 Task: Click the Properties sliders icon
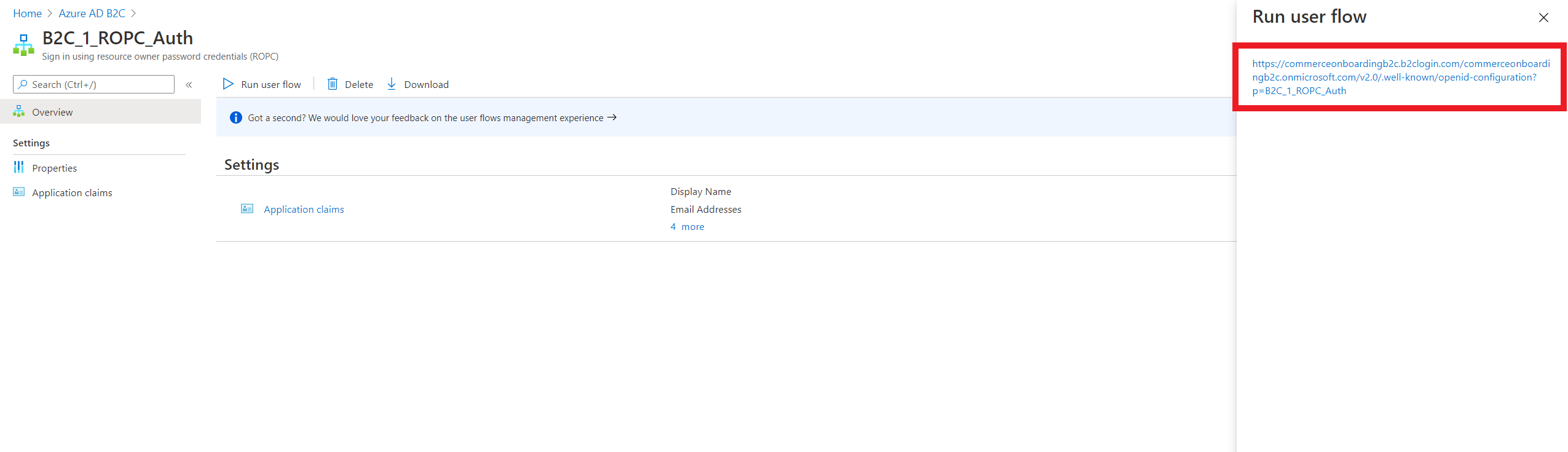(x=19, y=167)
